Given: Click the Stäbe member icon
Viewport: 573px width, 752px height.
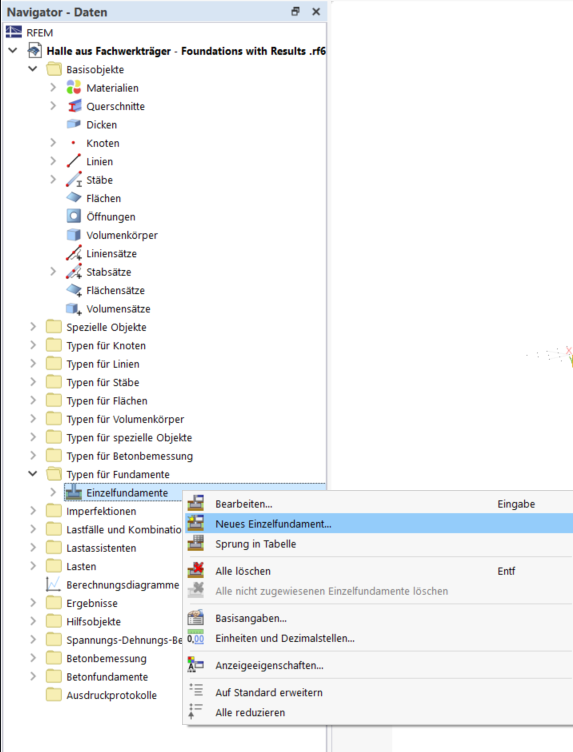Looking at the screenshot, I should point(73,180).
